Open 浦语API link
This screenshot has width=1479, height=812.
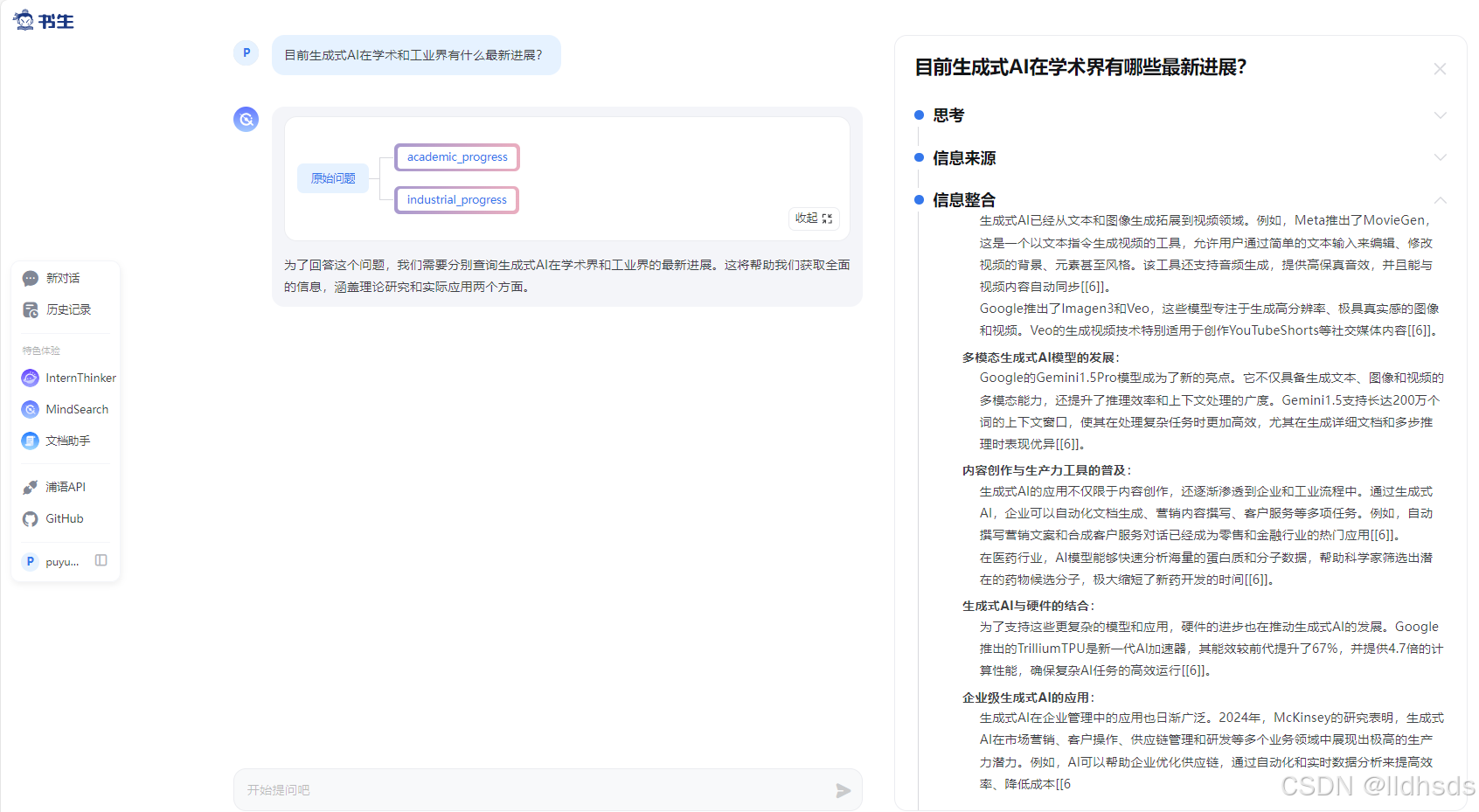(x=66, y=487)
